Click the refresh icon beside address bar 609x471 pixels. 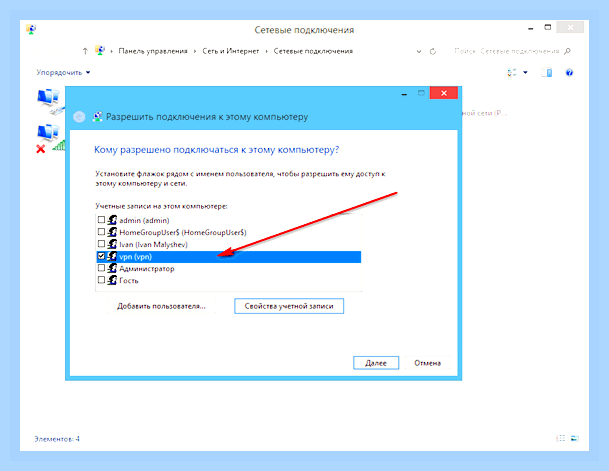click(433, 51)
